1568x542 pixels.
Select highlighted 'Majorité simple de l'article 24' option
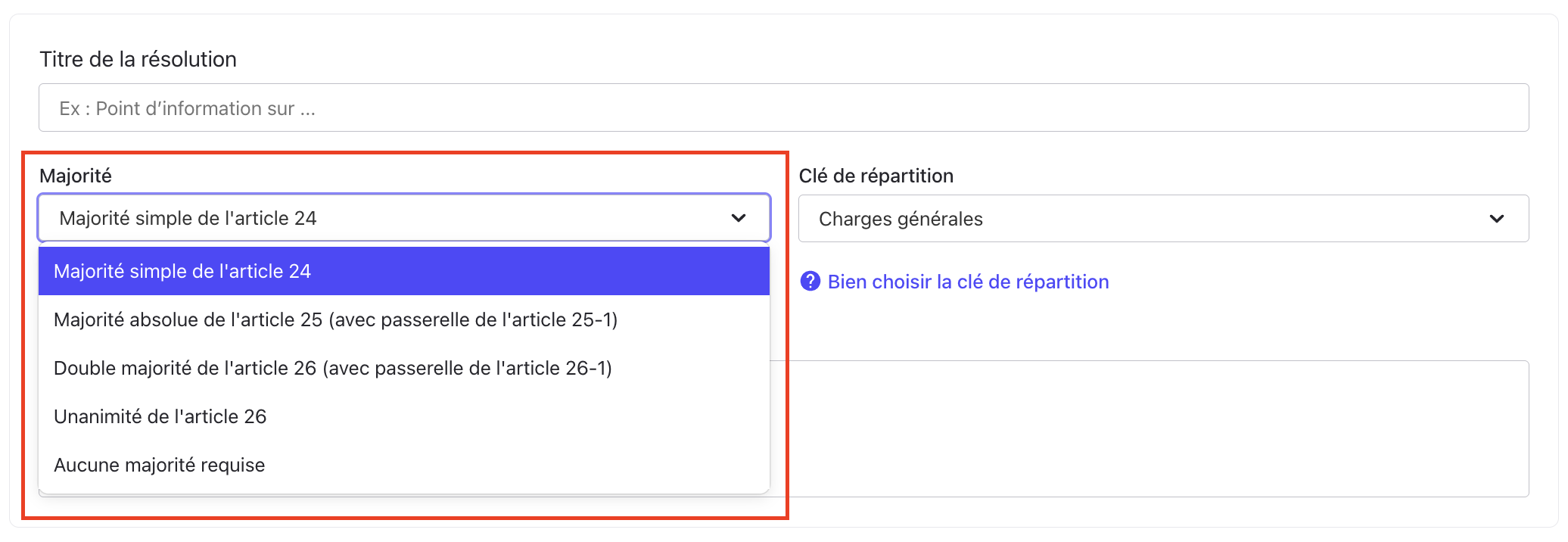click(x=182, y=271)
